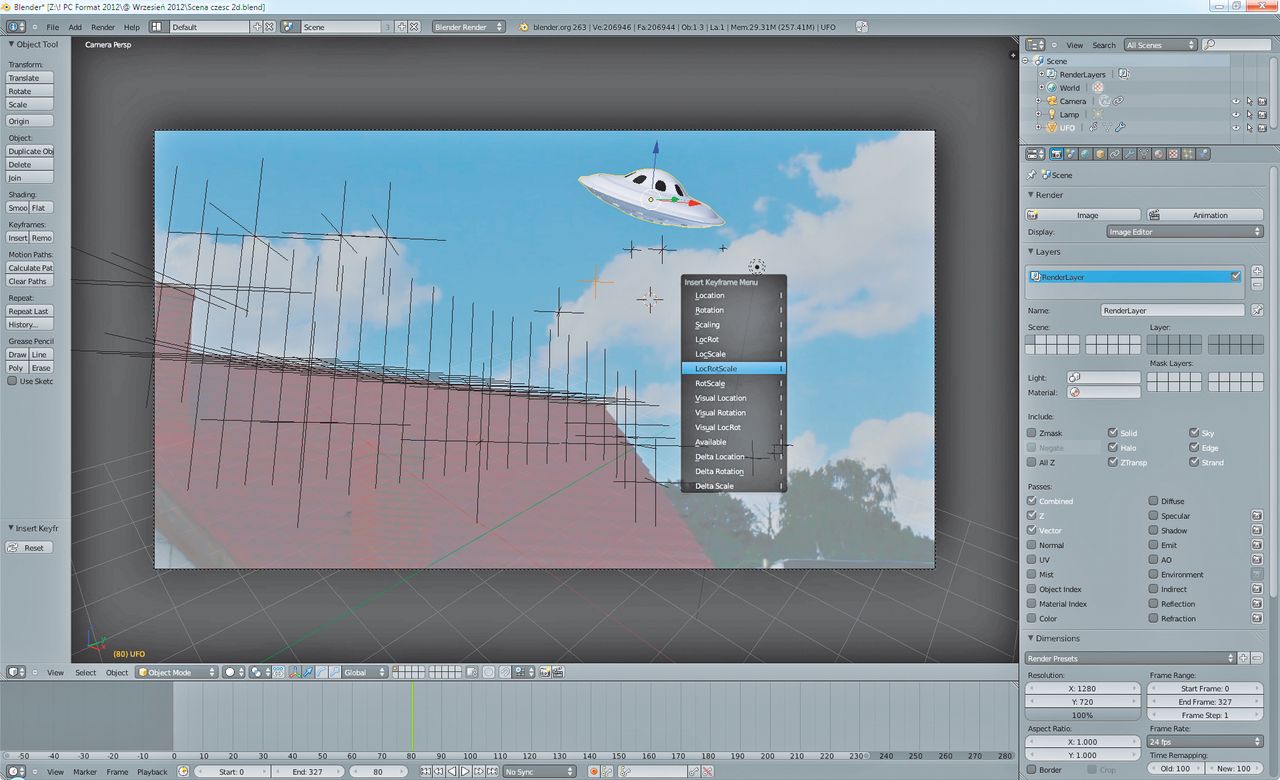Viewport: 1280px width, 780px height.
Task: Open the World properties tab icon
Action: 1085,154
